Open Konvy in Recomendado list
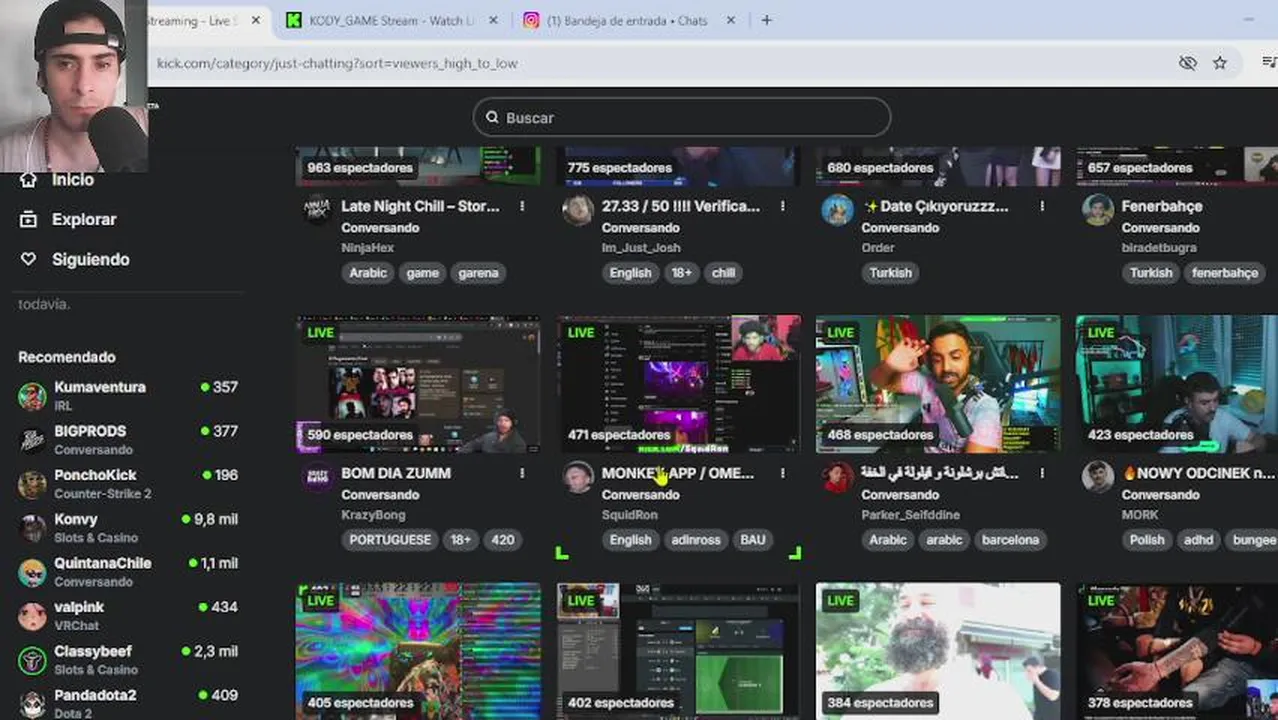The image size is (1278, 720). click(x=128, y=528)
